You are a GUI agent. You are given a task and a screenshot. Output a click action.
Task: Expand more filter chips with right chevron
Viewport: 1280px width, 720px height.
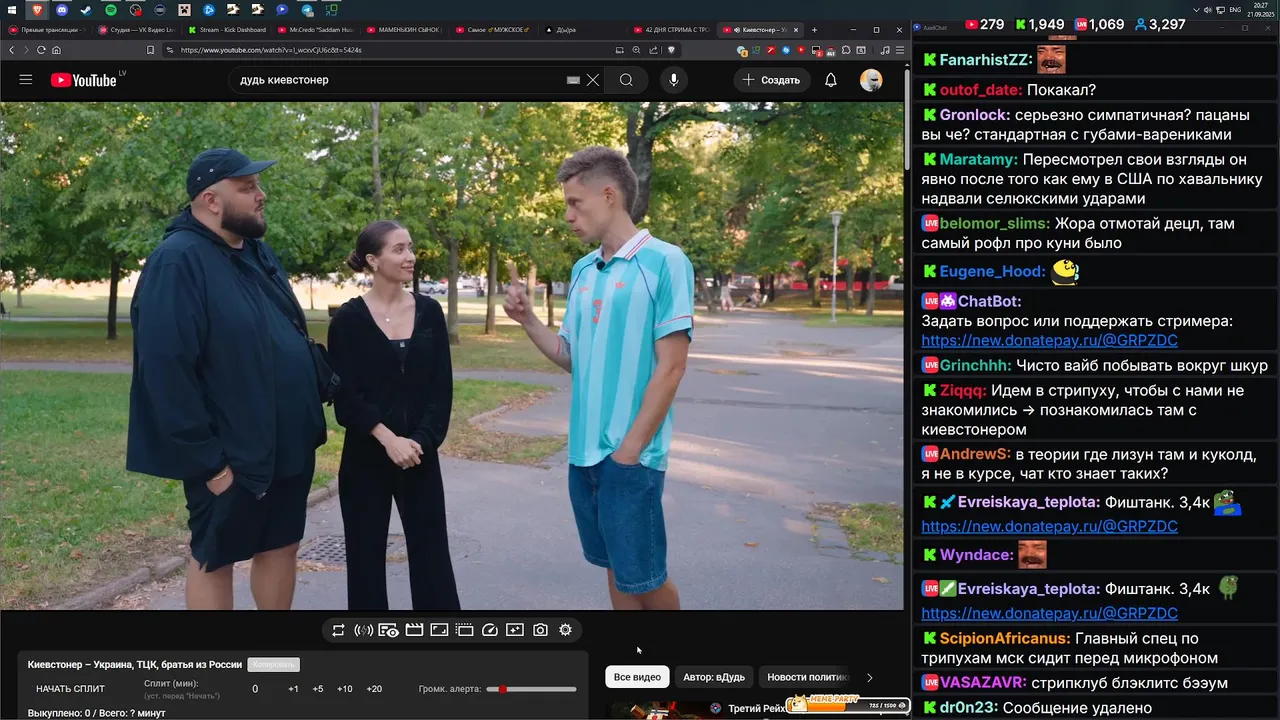coord(869,677)
